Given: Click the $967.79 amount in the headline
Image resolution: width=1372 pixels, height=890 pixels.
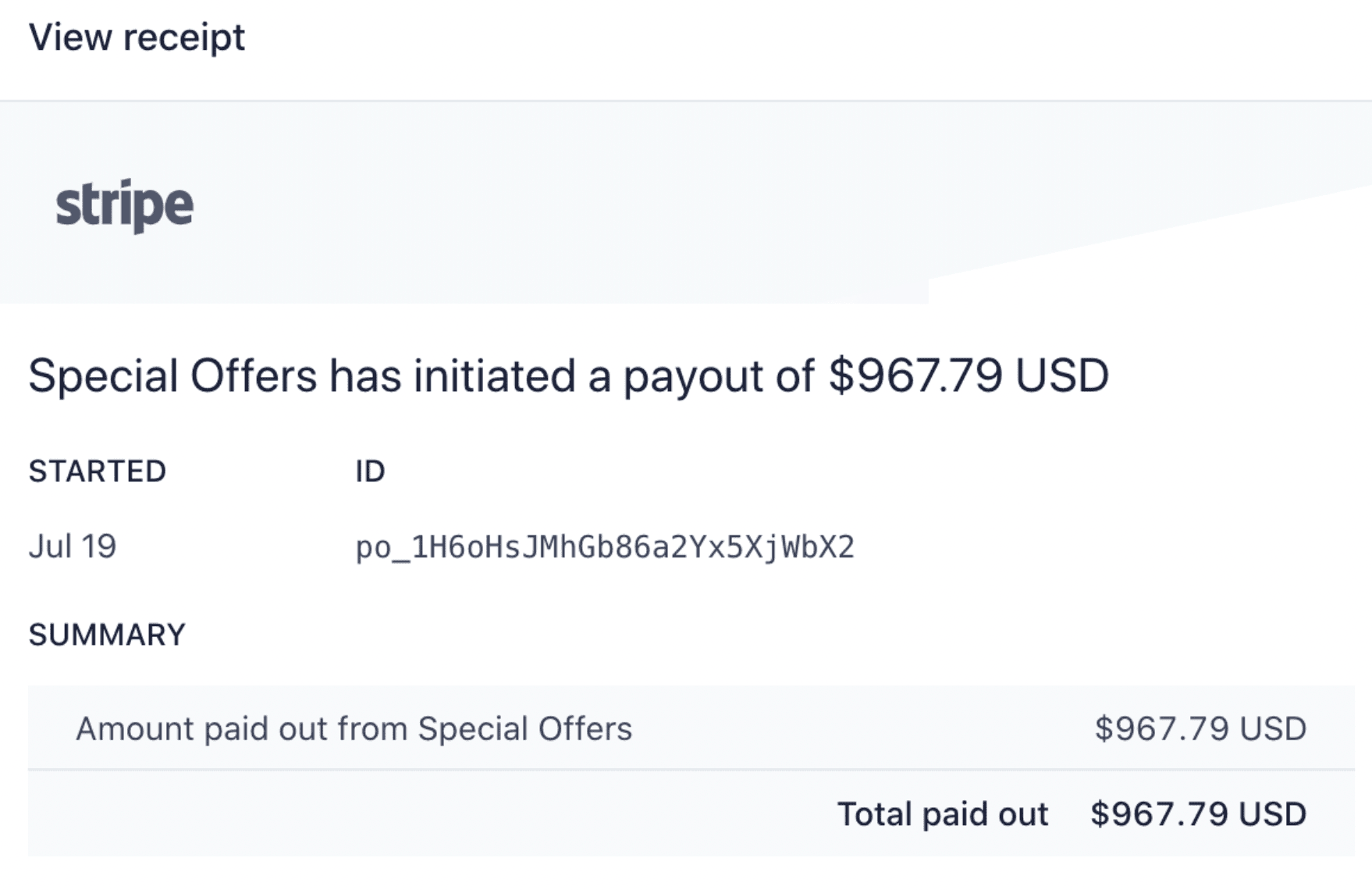Looking at the screenshot, I should 915,376.
